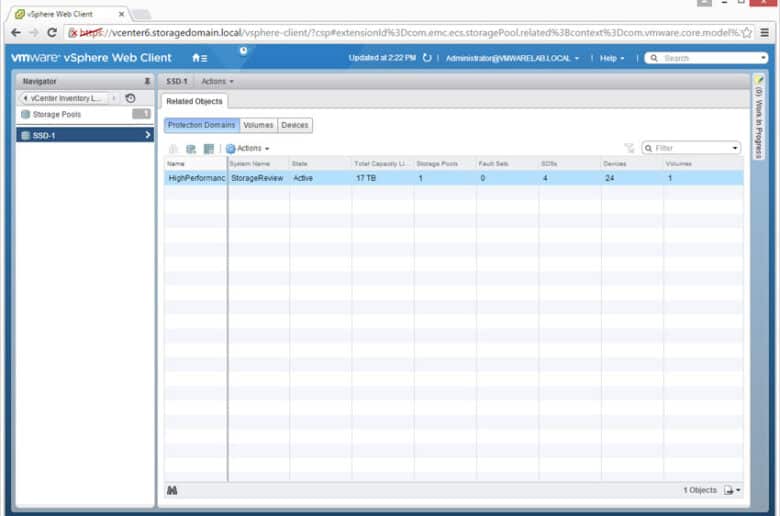Open the Storage Pools navigator entry

click(x=84, y=114)
